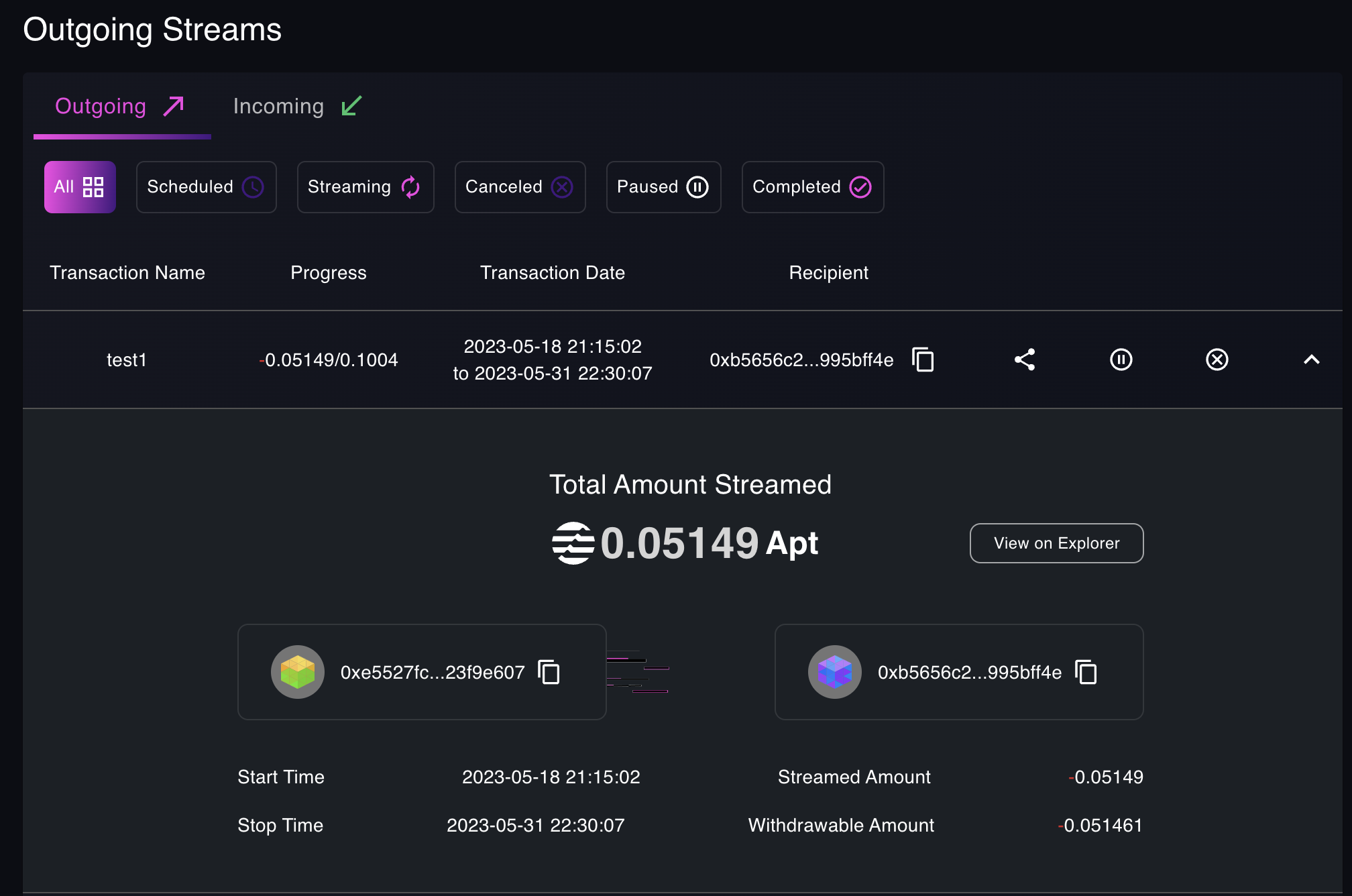Click the share icon for test1 stream
This screenshot has height=896, width=1352.
[x=1025, y=359]
